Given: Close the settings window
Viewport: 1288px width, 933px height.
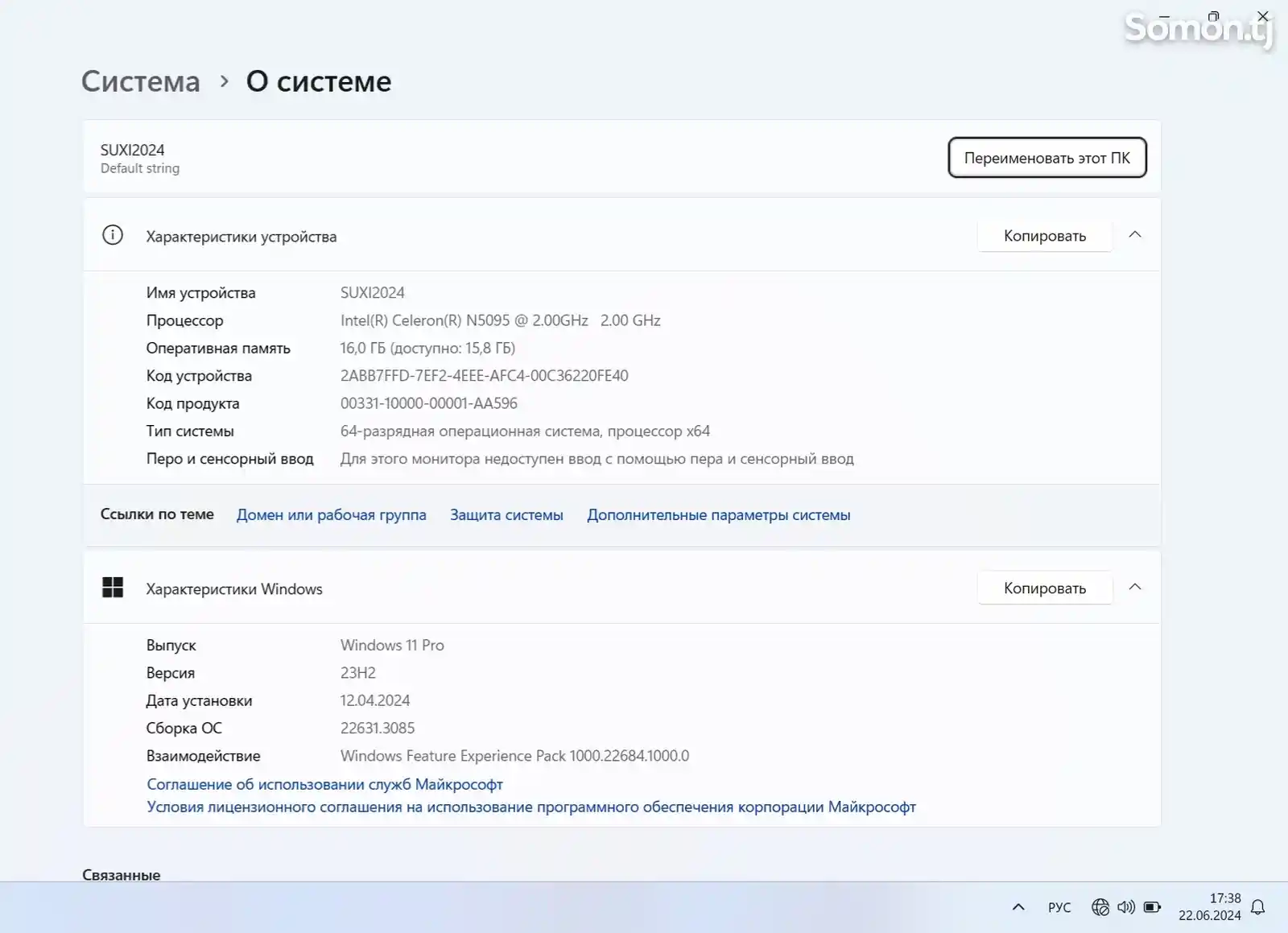Looking at the screenshot, I should point(1263,16).
